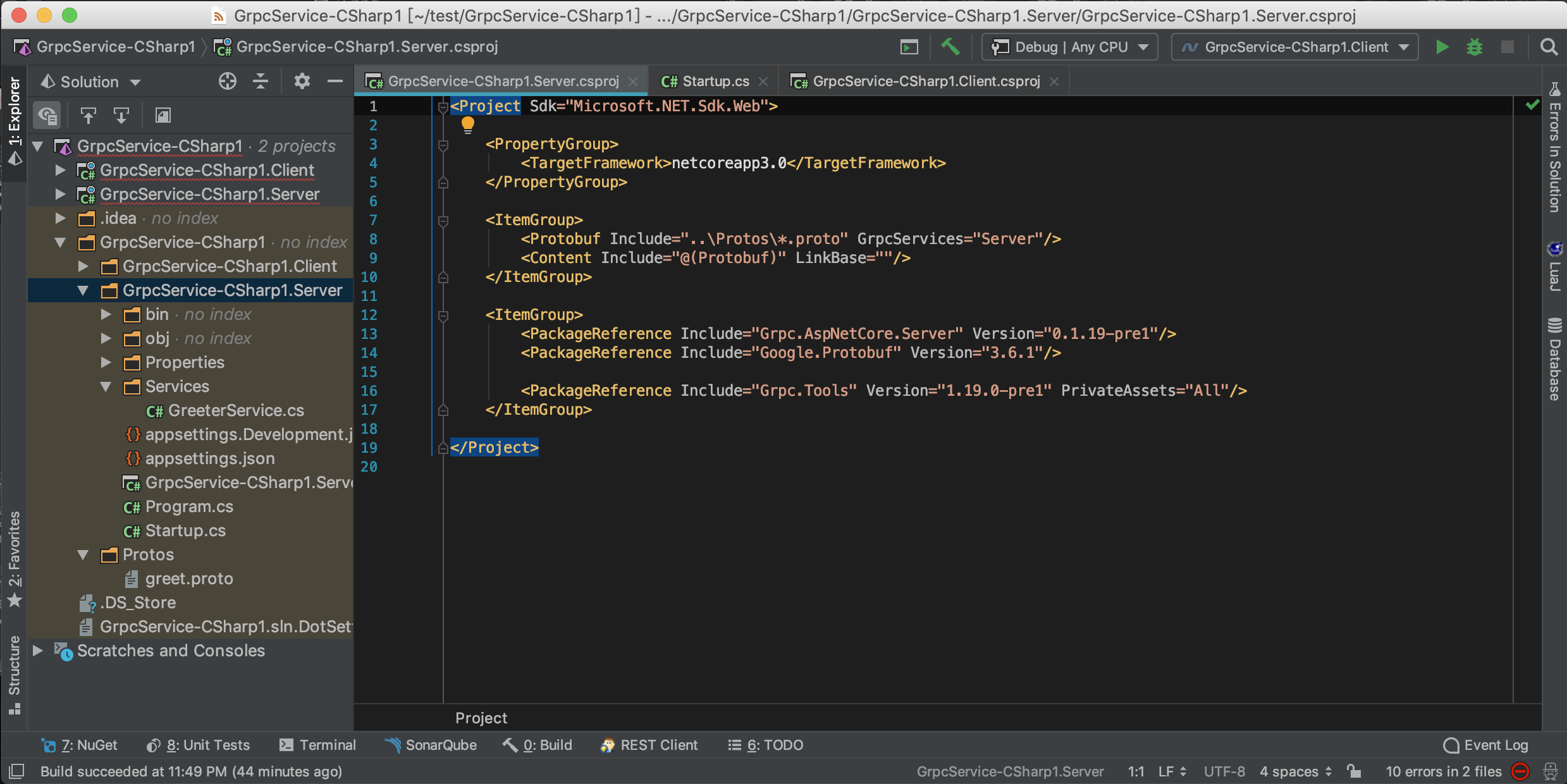Image resolution: width=1567 pixels, height=784 pixels.
Task: Select greet.proto file
Action: point(180,579)
